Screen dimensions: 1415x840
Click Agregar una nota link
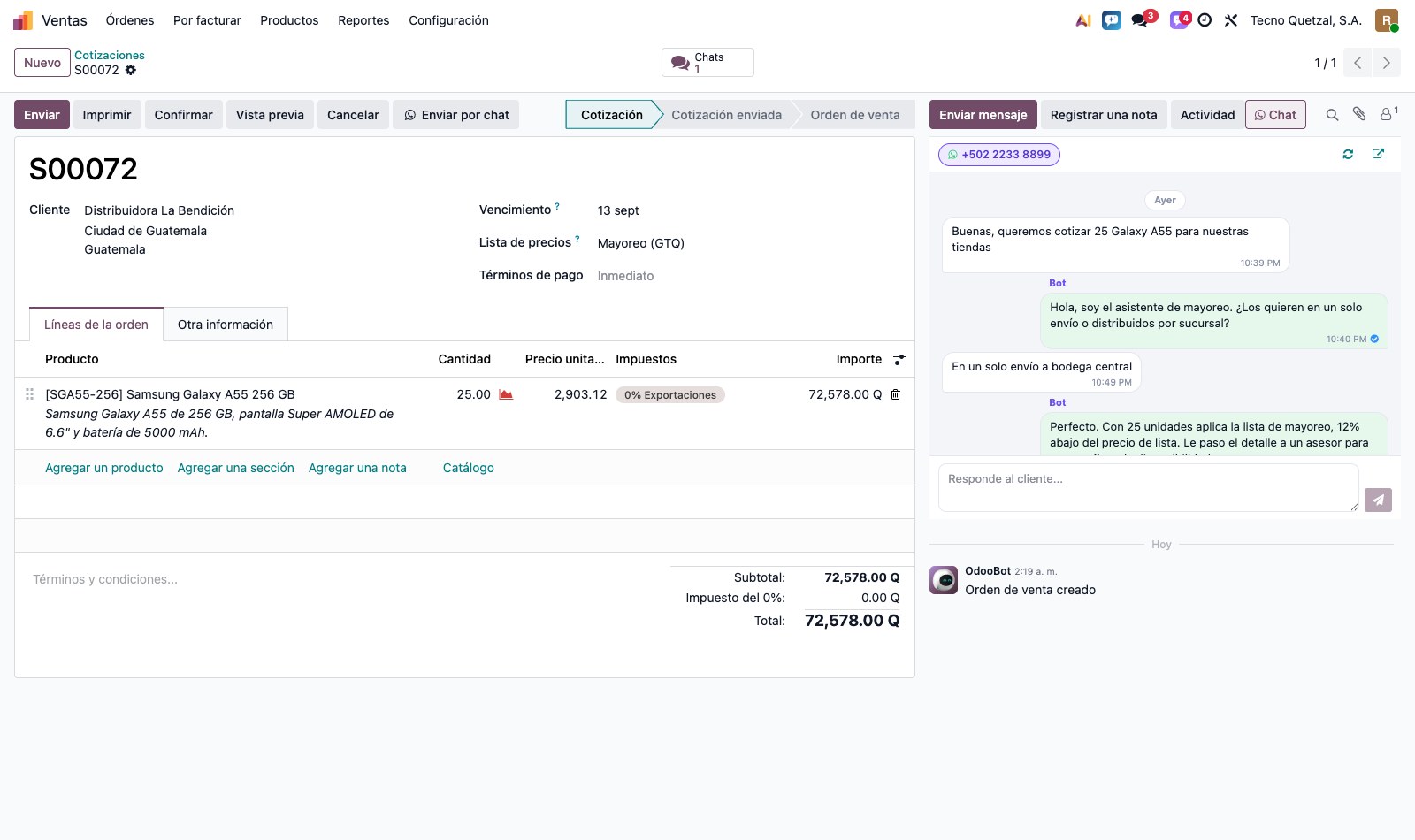pyautogui.click(x=357, y=468)
